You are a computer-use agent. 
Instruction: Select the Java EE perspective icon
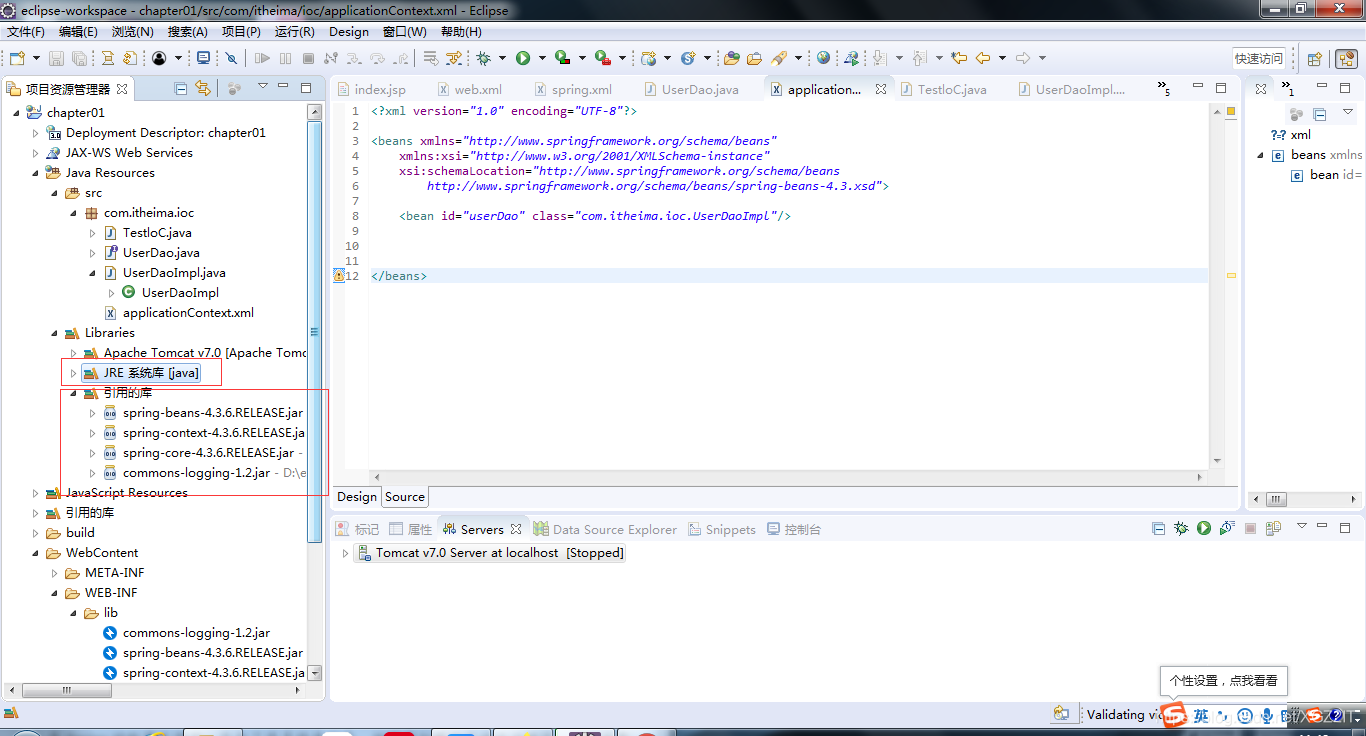[x=1347, y=59]
